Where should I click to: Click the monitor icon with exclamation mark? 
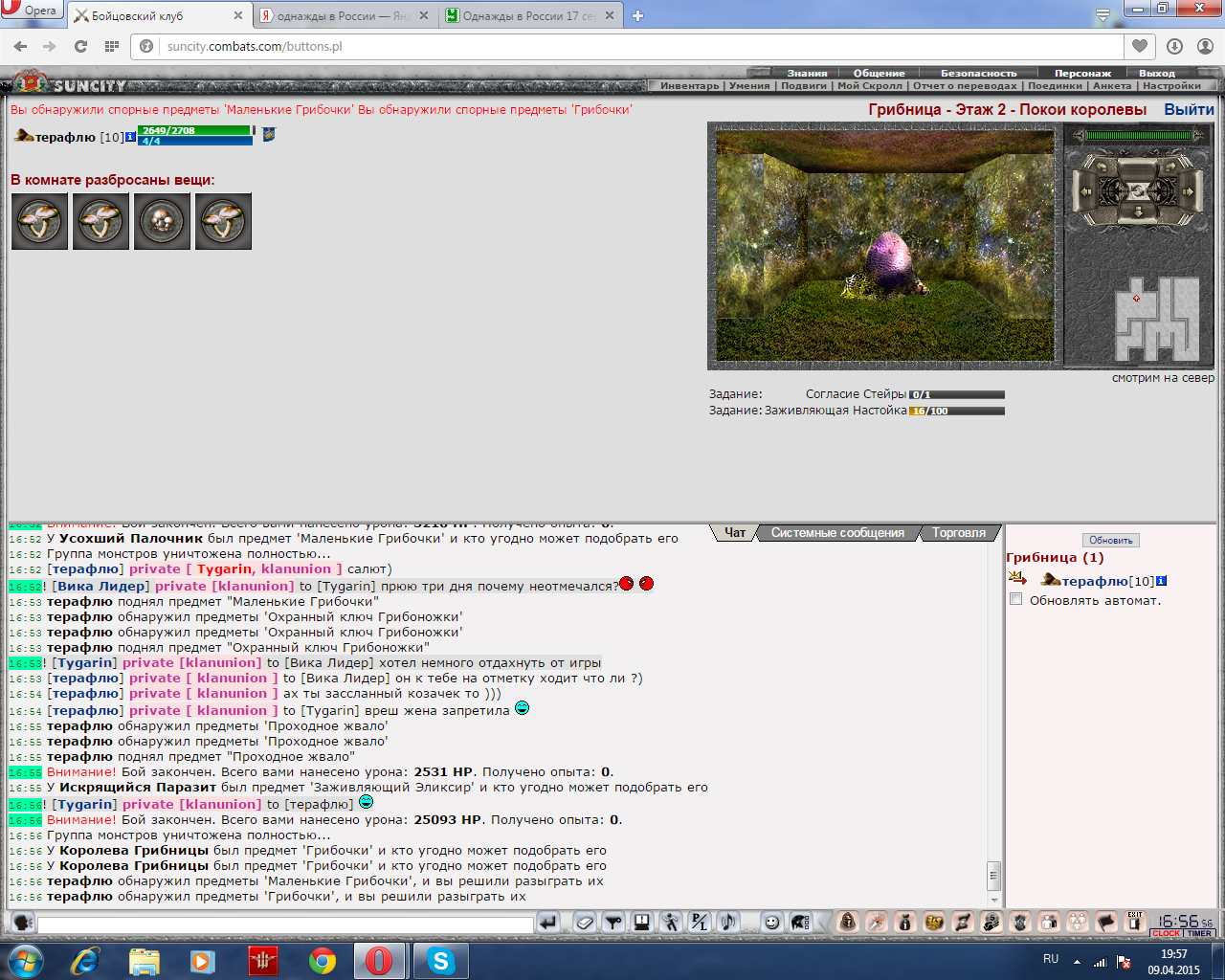(642, 923)
